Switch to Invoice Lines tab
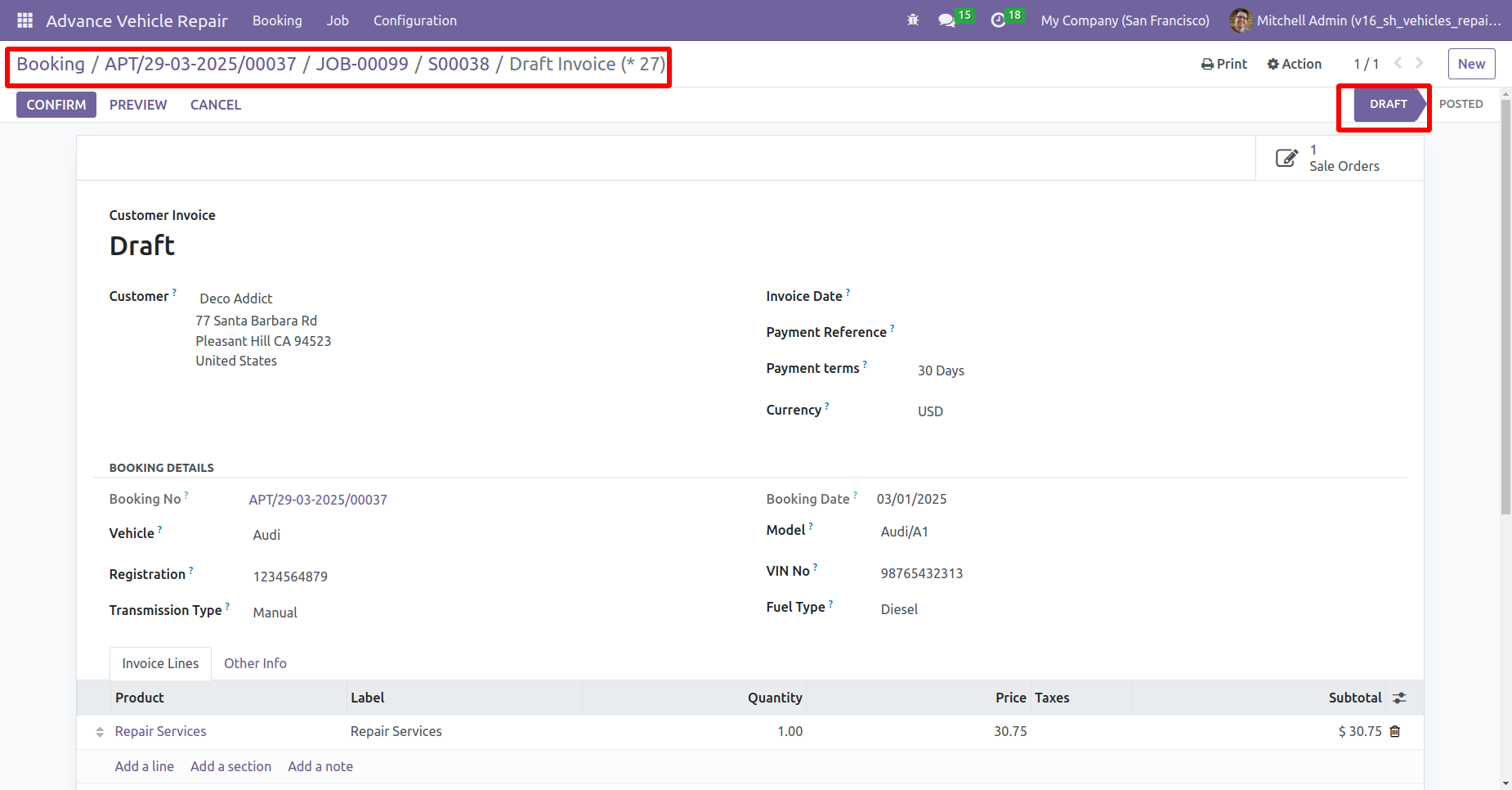Image resolution: width=1512 pixels, height=790 pixels. (160, 663)
